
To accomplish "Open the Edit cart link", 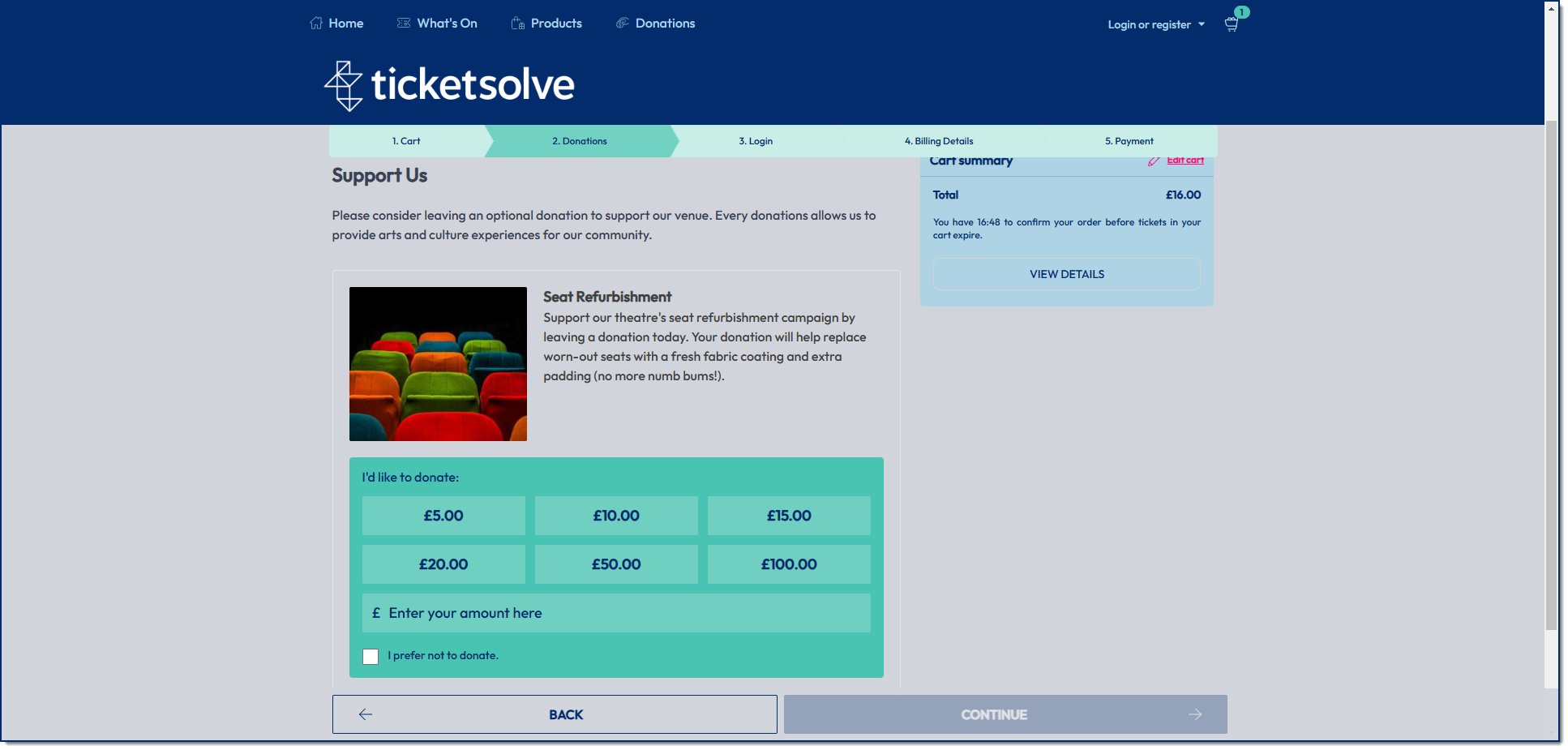I will [x=1185, y=161].
